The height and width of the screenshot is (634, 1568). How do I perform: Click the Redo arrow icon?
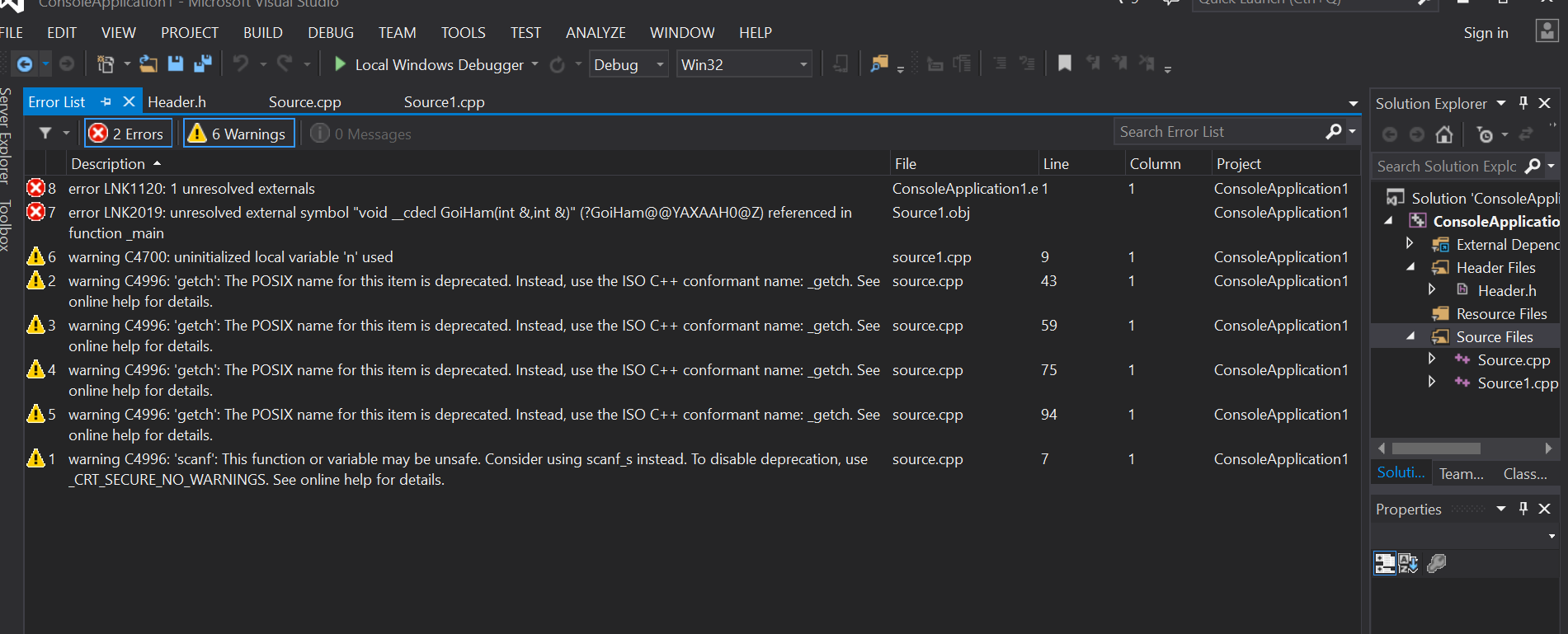pyautogui.click(x=285, y=63)
